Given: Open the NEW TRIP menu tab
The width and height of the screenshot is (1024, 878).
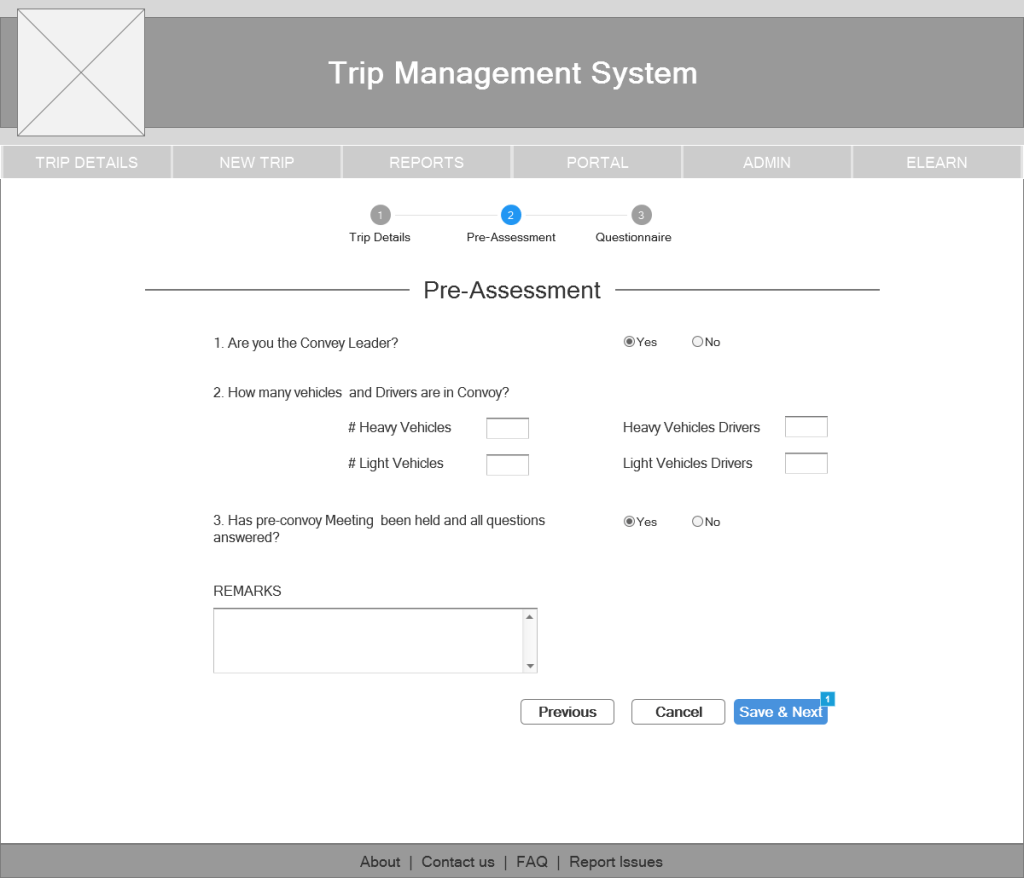Looking at the screenshot, I should [257, 162].
